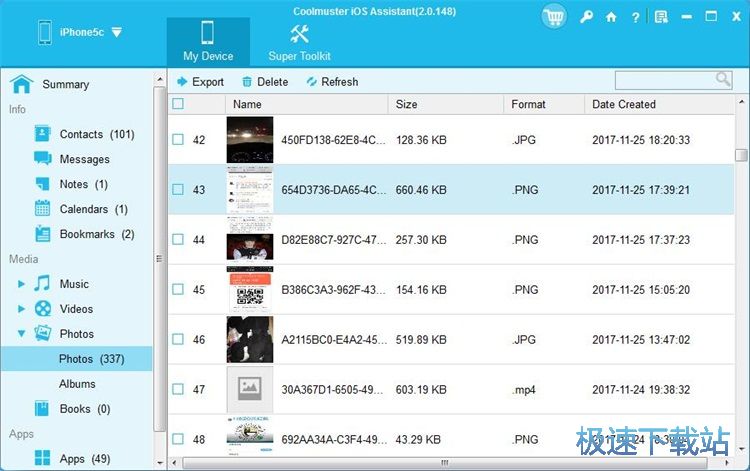The height and width of the screenshot is (471, 750).
Task: Click the iPhone device icon
Action: click(x=45, y=33)
